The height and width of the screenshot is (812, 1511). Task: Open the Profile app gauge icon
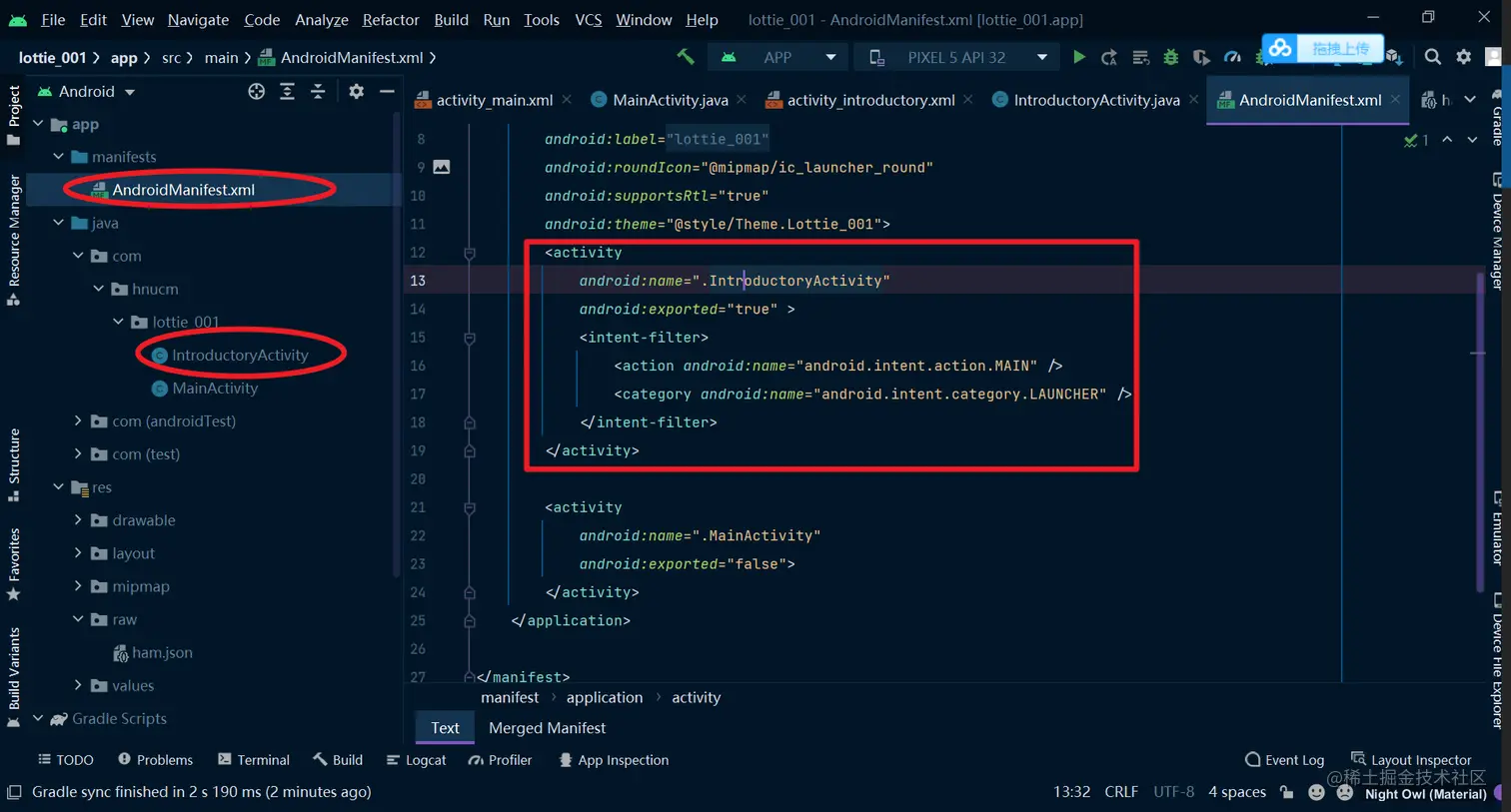(x=1232, y=57)
